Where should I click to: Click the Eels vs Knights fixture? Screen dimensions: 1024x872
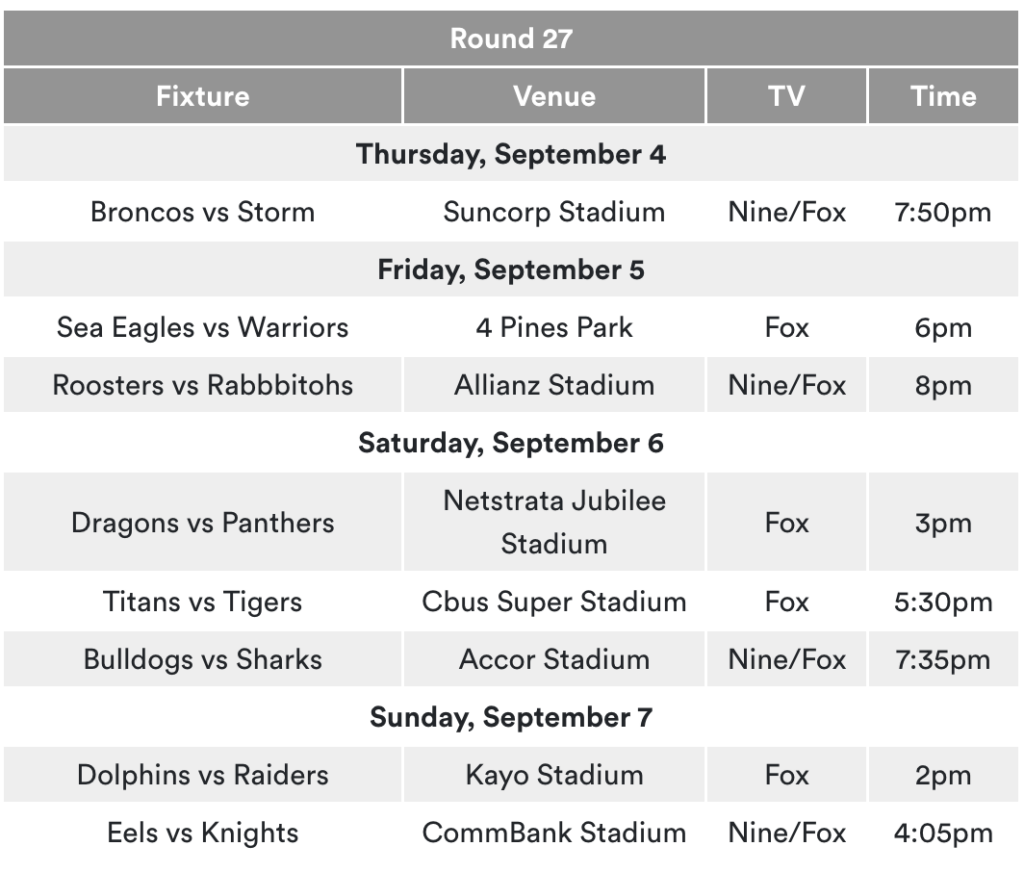pyautogui.click(x=202, y=833)
